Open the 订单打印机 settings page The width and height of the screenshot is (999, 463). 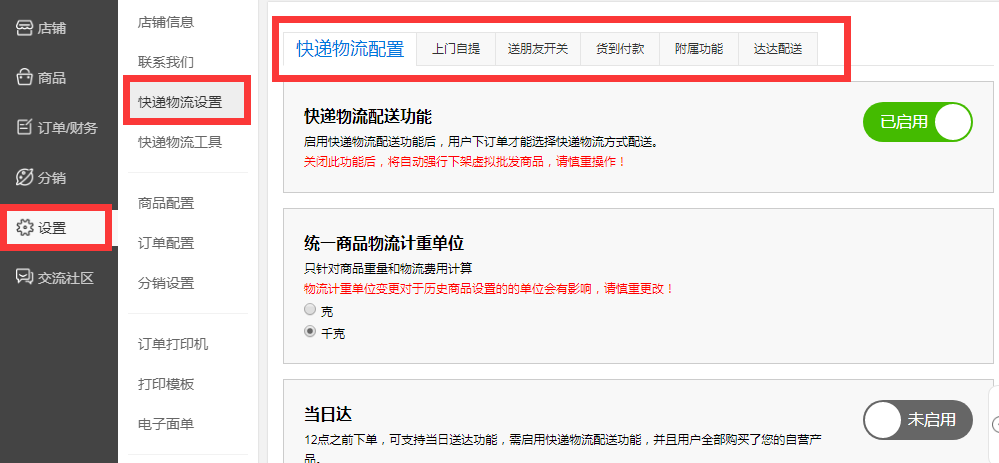(173, 344)
